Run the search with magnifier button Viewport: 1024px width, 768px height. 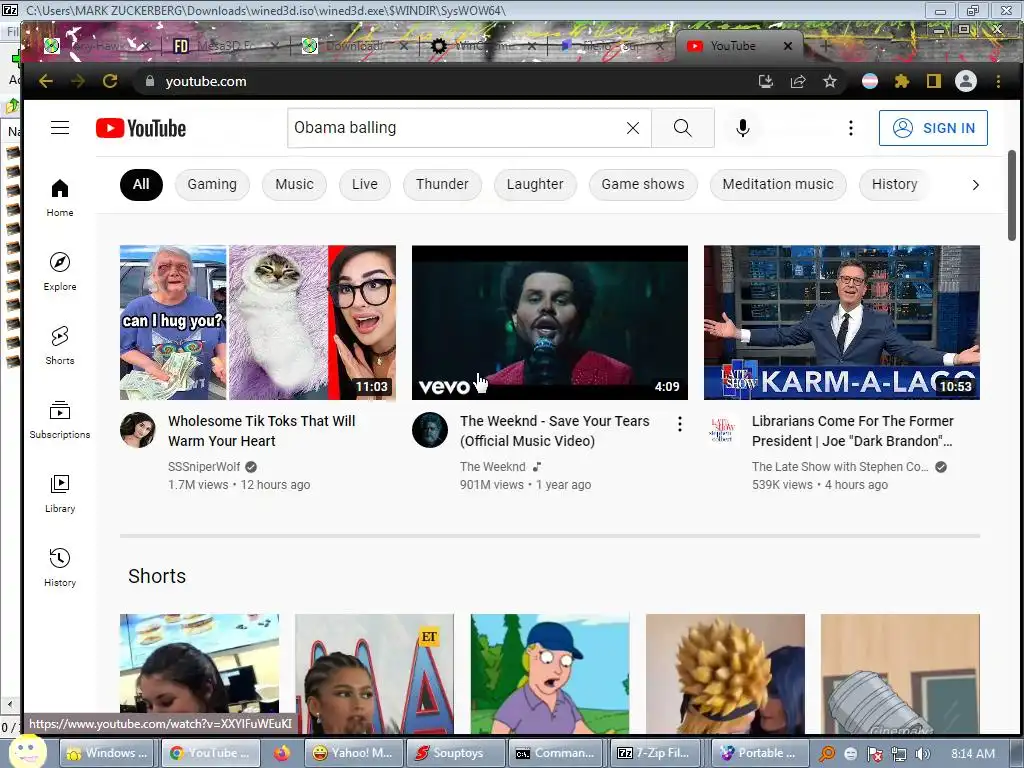coord(682,128)
